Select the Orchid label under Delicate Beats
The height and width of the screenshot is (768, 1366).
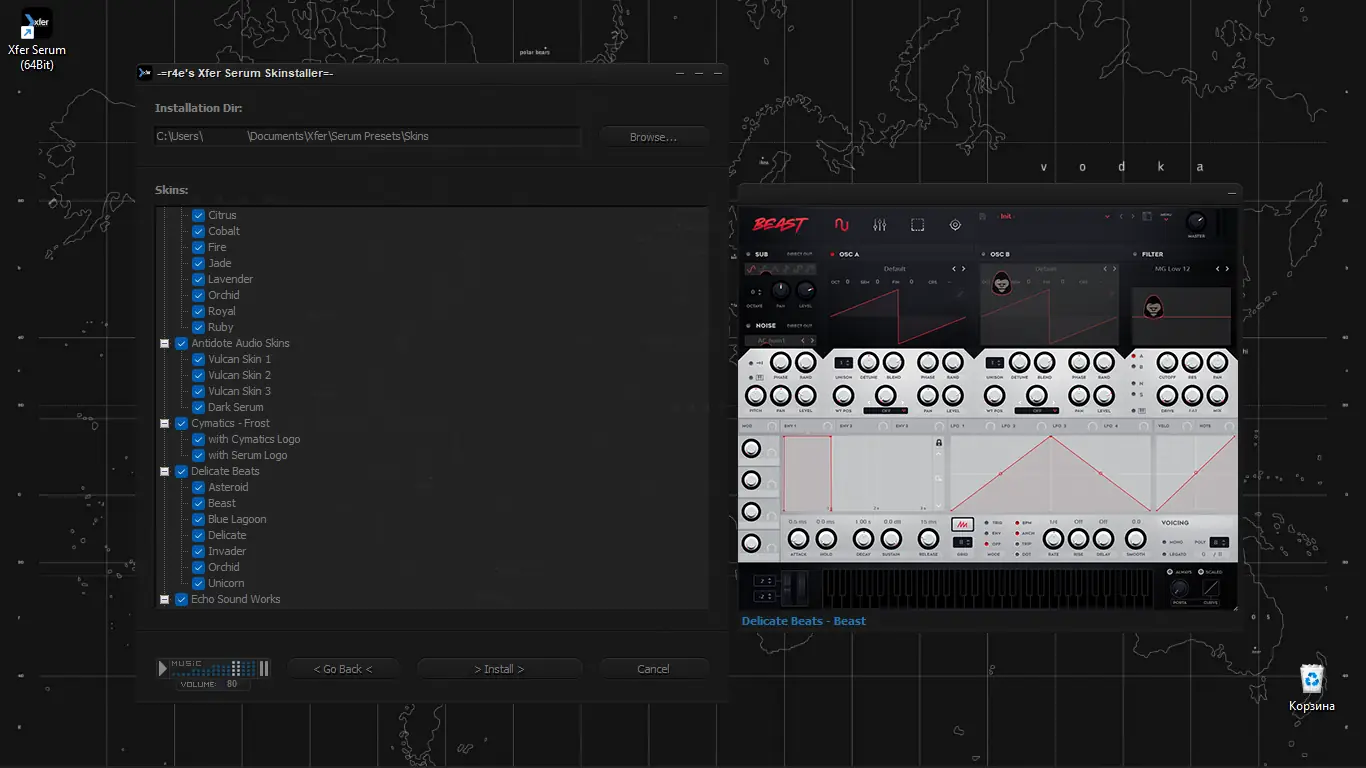click(x=224, y=567)
